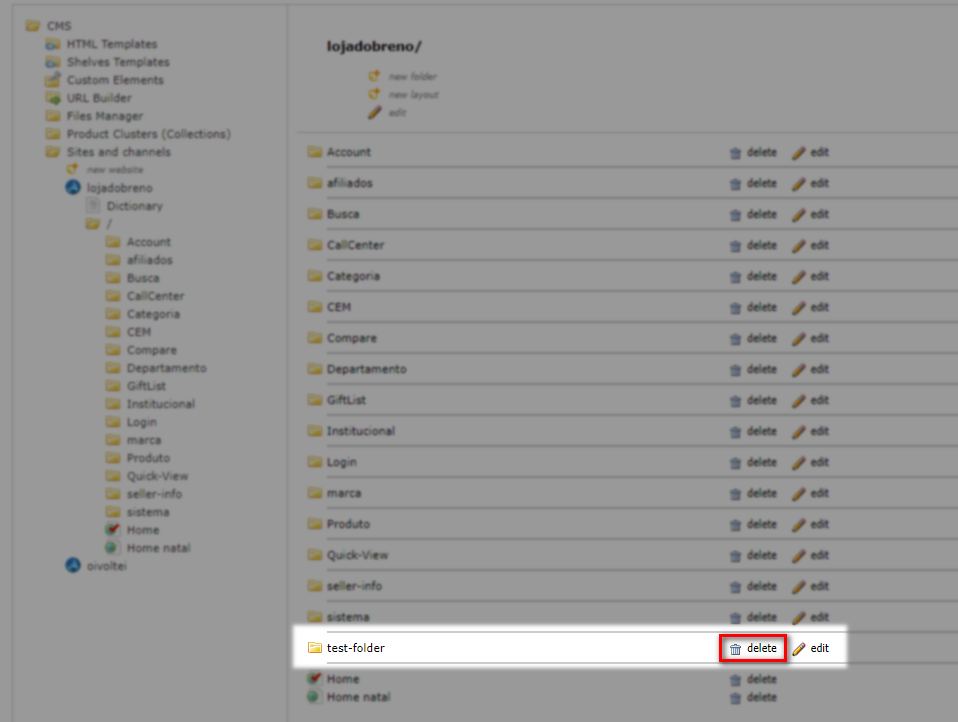Click the Dictionary page icon in tree
958x722 pixels.
tap(93, 206)
